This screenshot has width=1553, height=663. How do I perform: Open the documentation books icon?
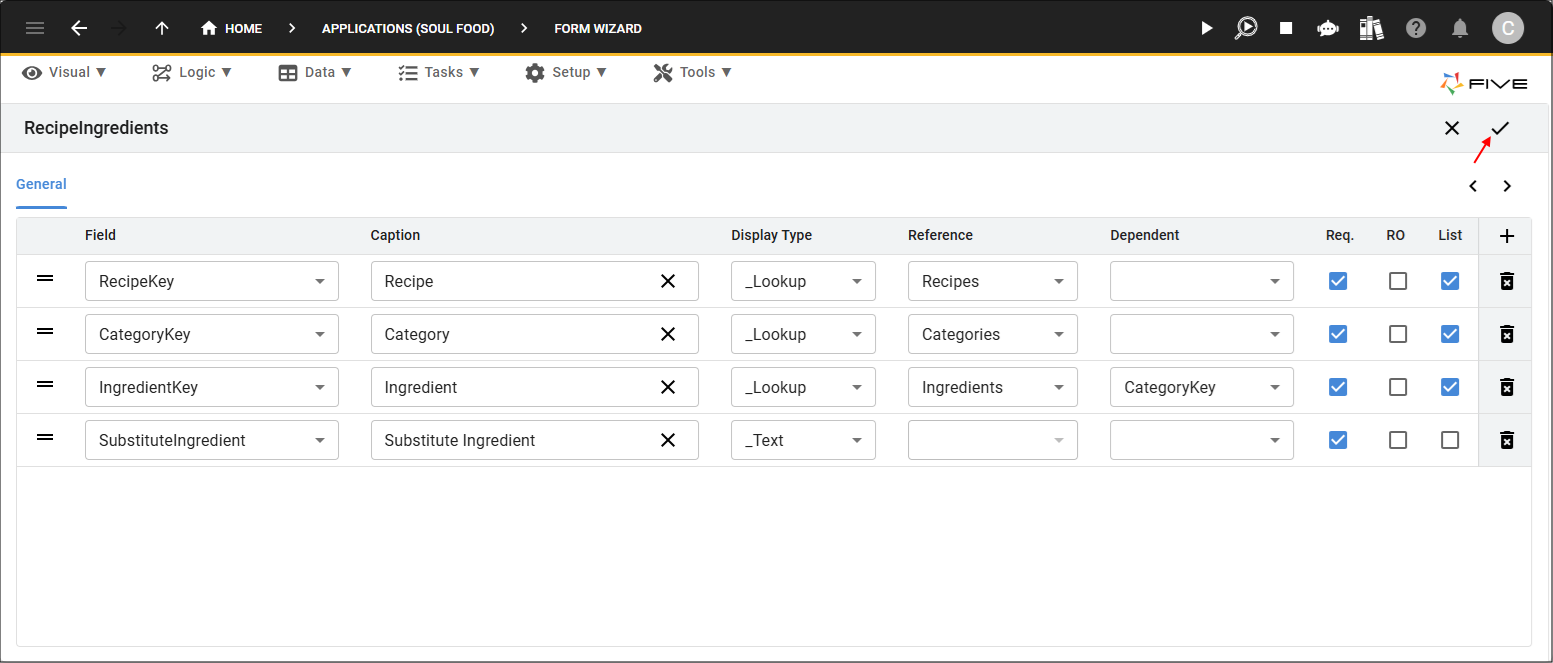click(x=1371, y=28)
